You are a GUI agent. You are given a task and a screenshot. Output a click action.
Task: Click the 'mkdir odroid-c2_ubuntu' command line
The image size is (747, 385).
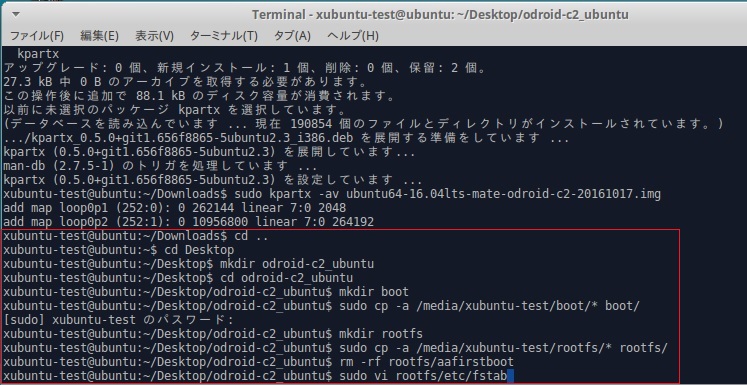click(x=189, y=264)
